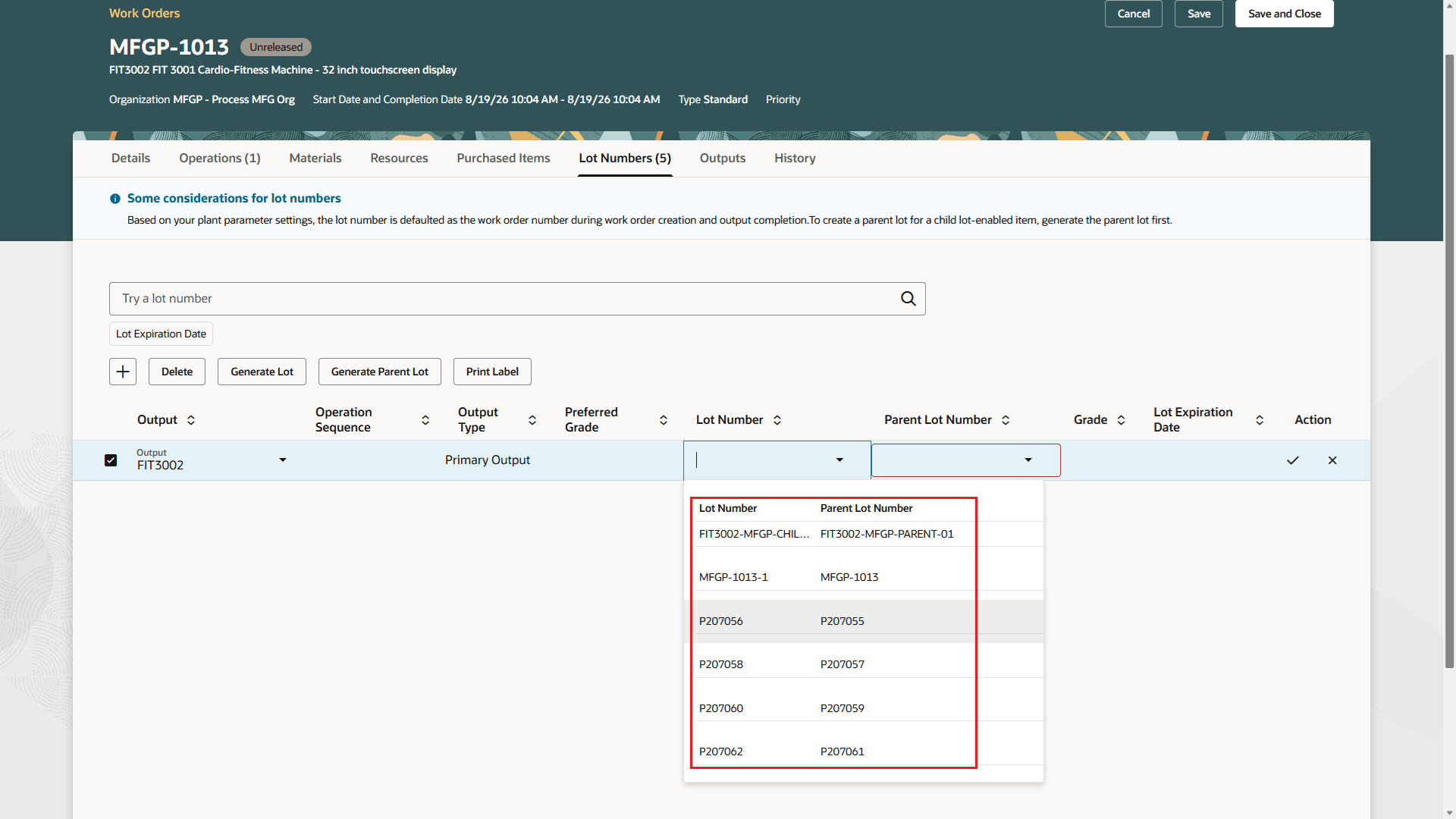Expand the Output FIT3002 dropdown arrow
The image size is (1456, 819).
pos(283,460)
